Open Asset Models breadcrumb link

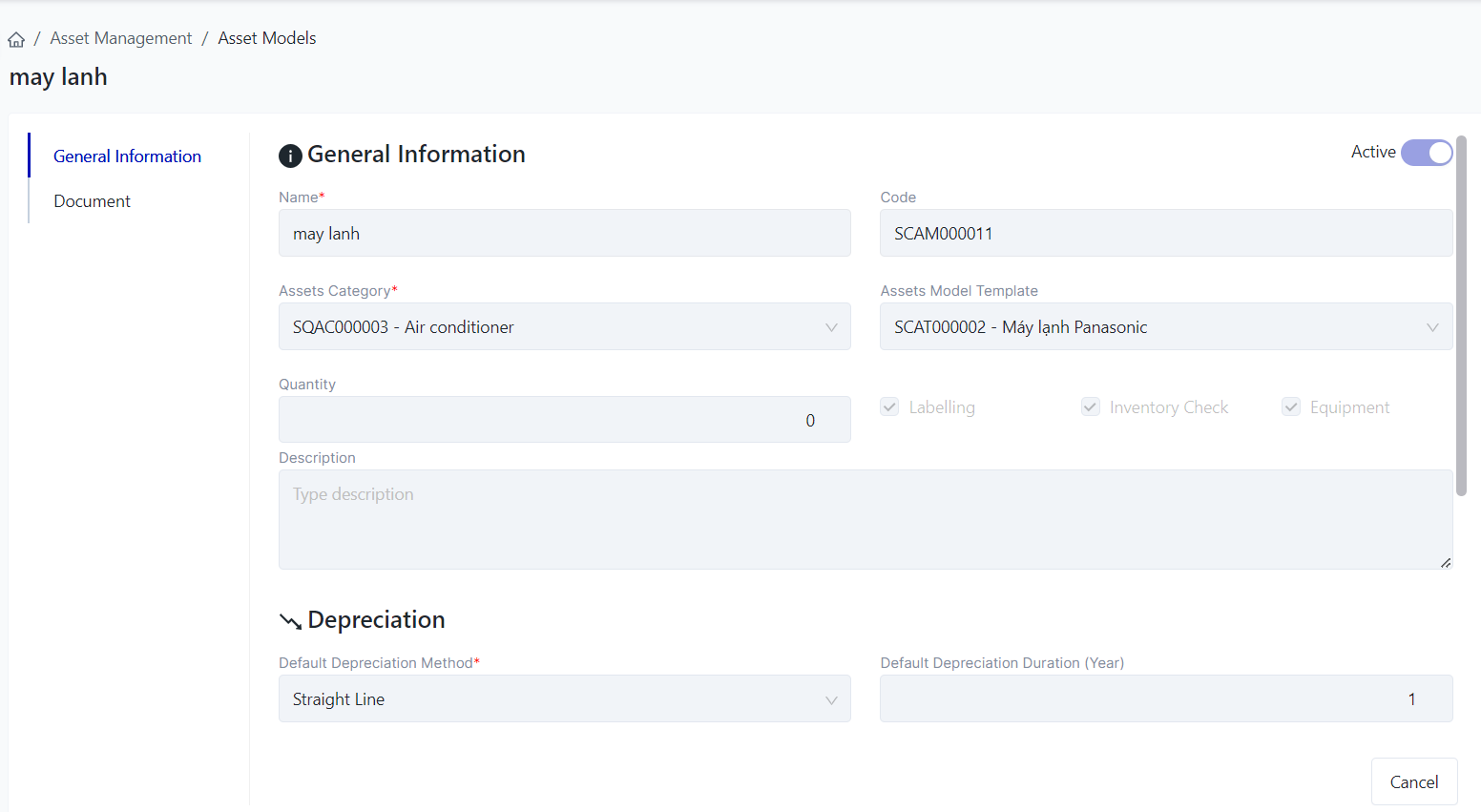click(x=267, y=38)
